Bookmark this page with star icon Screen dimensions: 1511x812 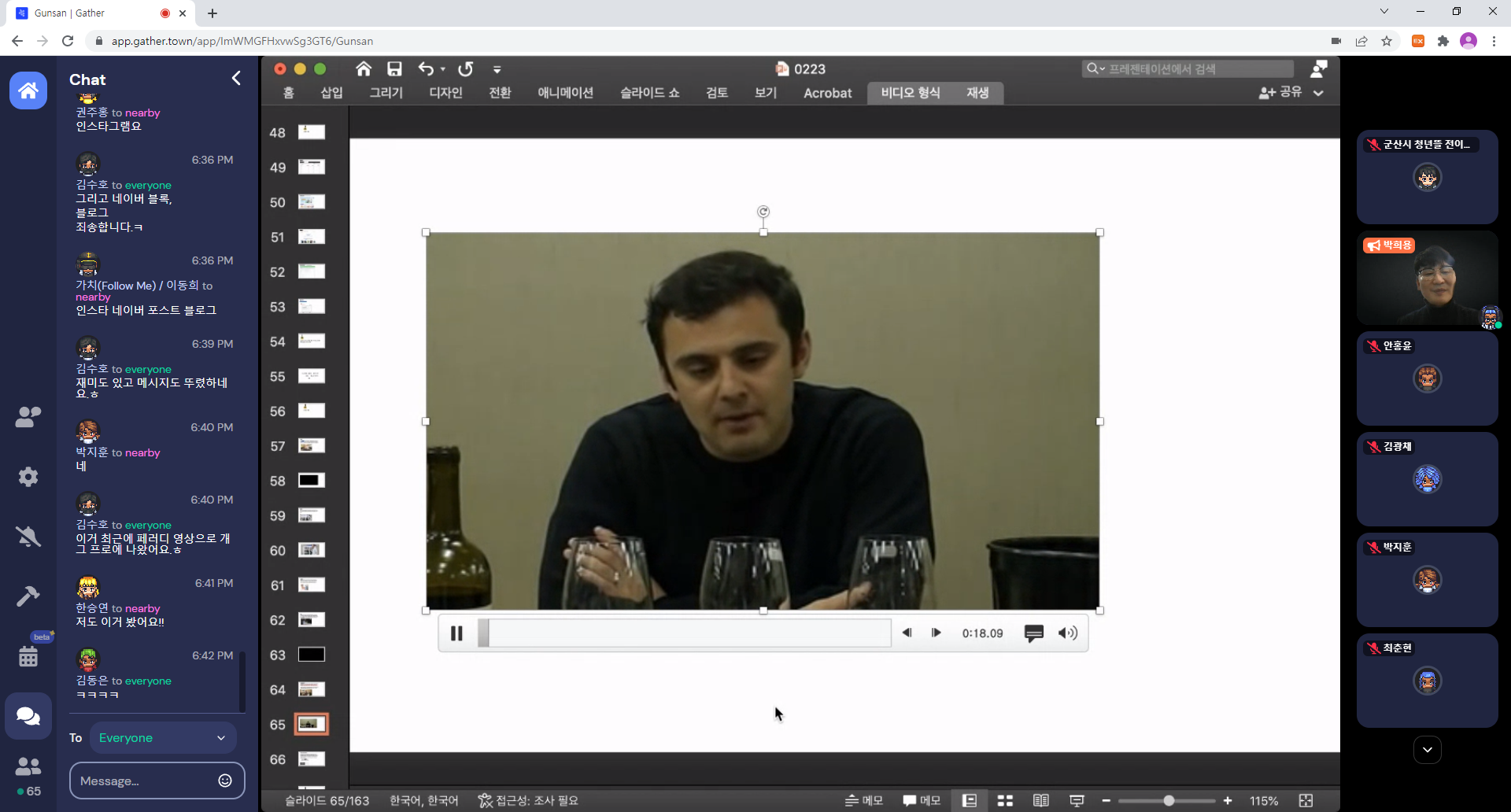pos(1387,41)
